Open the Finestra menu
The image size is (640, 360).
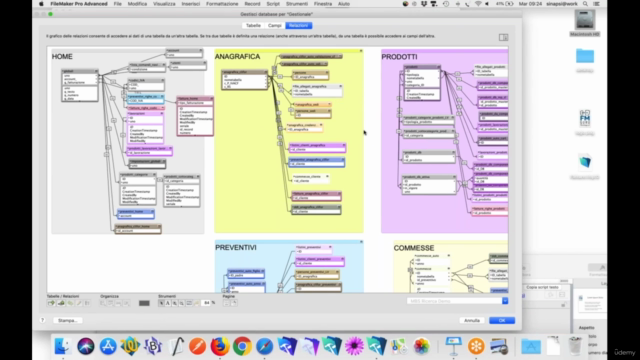323,4
